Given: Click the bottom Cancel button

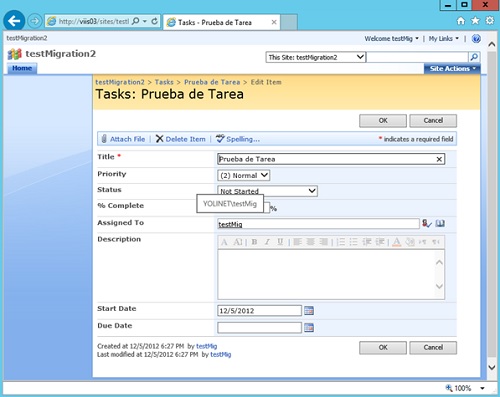Looking at the screenshot, I should point(433,348).
